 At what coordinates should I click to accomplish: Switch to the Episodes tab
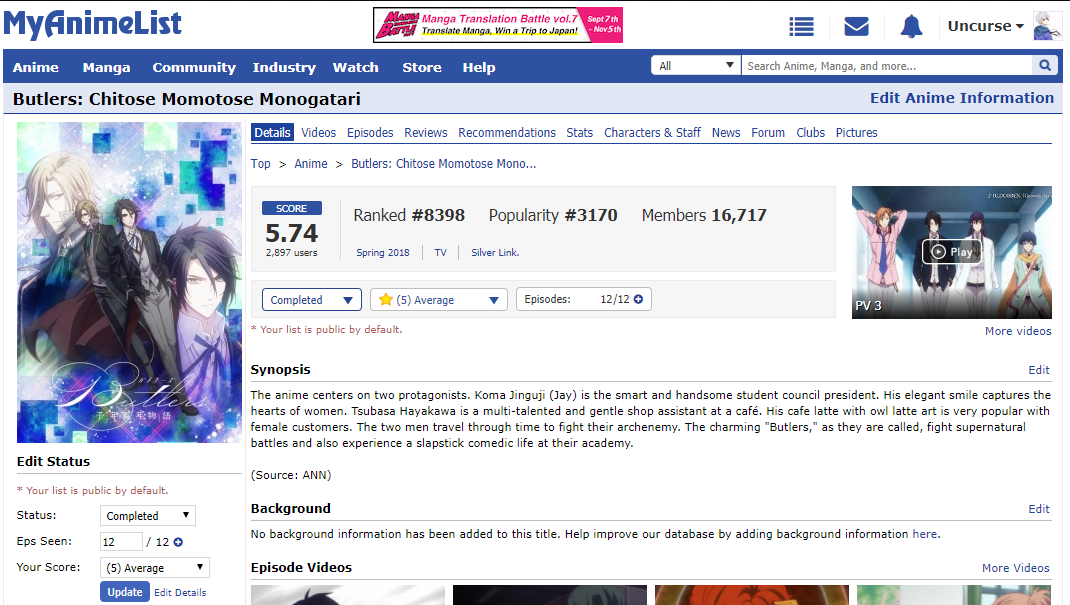coord(370,132)
